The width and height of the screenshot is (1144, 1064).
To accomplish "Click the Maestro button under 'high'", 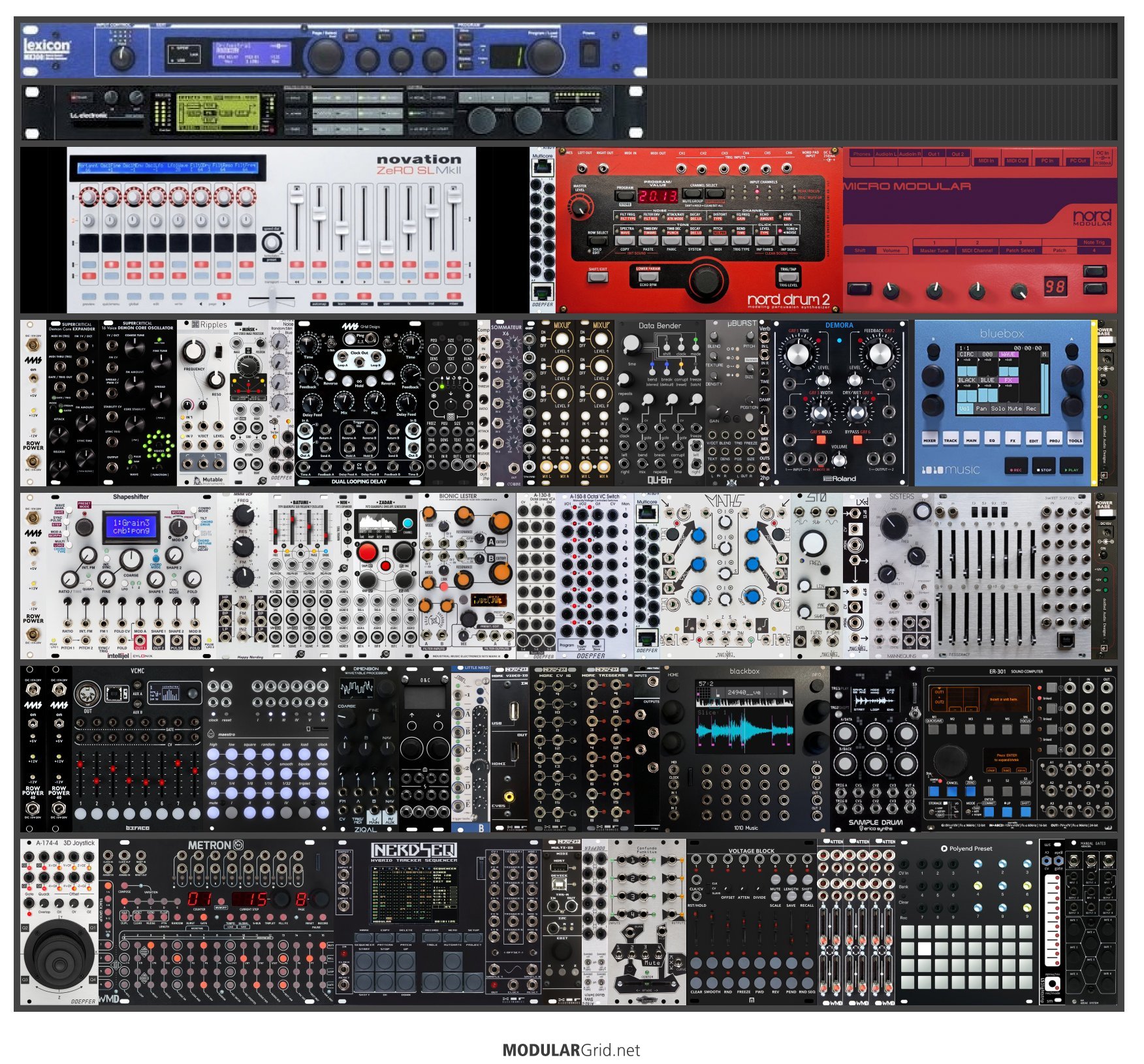I will click(x=214, y=755).
